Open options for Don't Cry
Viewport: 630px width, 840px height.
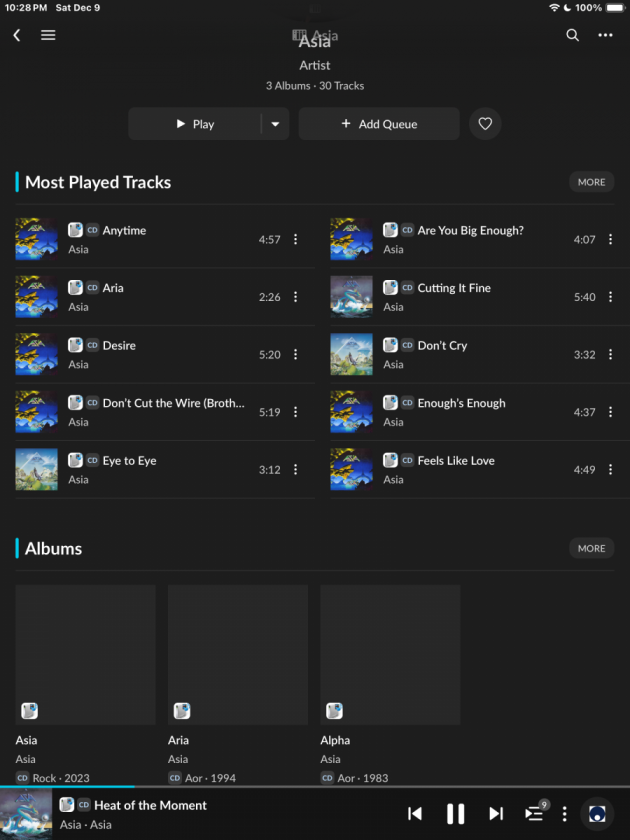coord(610,355)
